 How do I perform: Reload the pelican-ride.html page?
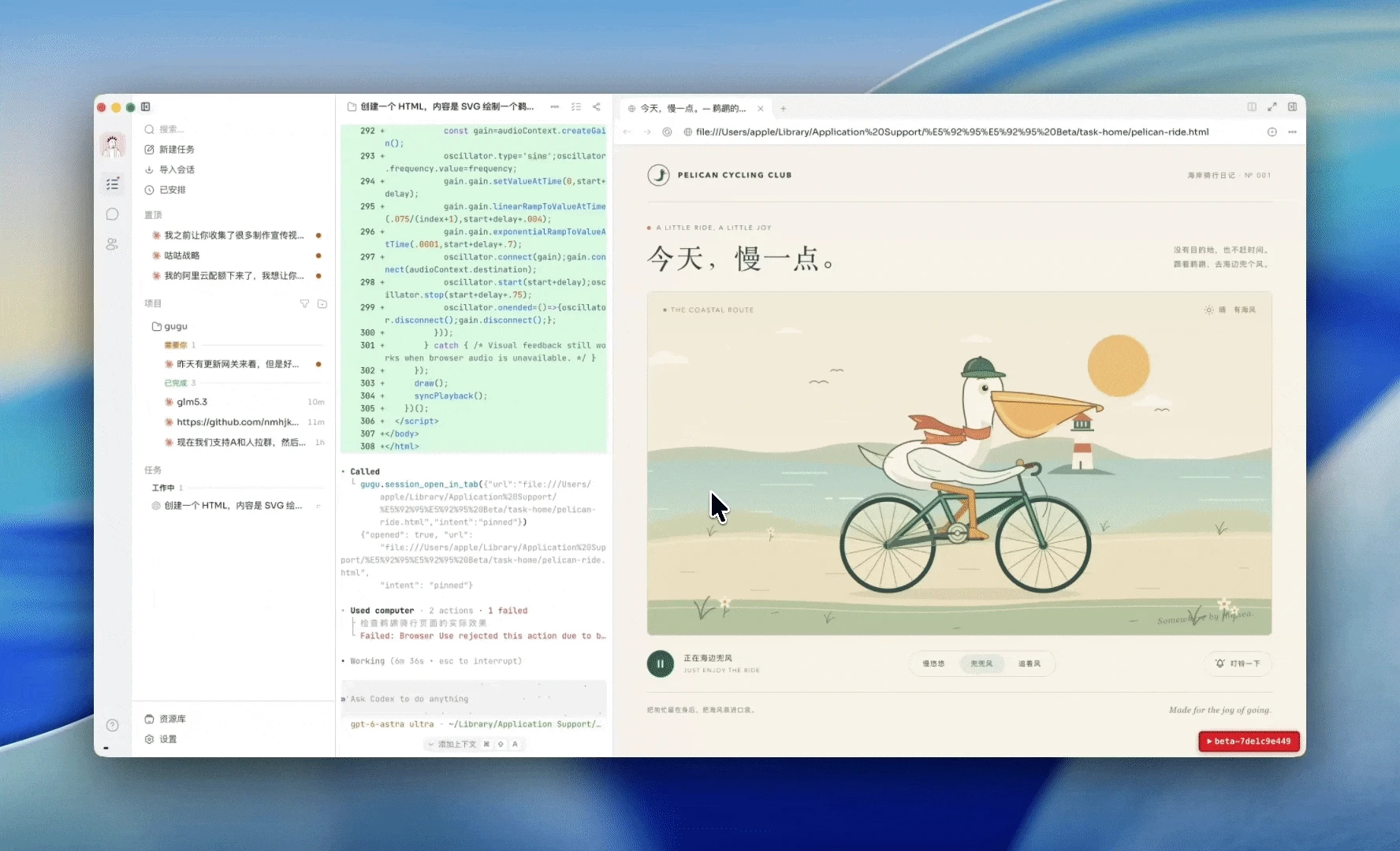(668, 132)
